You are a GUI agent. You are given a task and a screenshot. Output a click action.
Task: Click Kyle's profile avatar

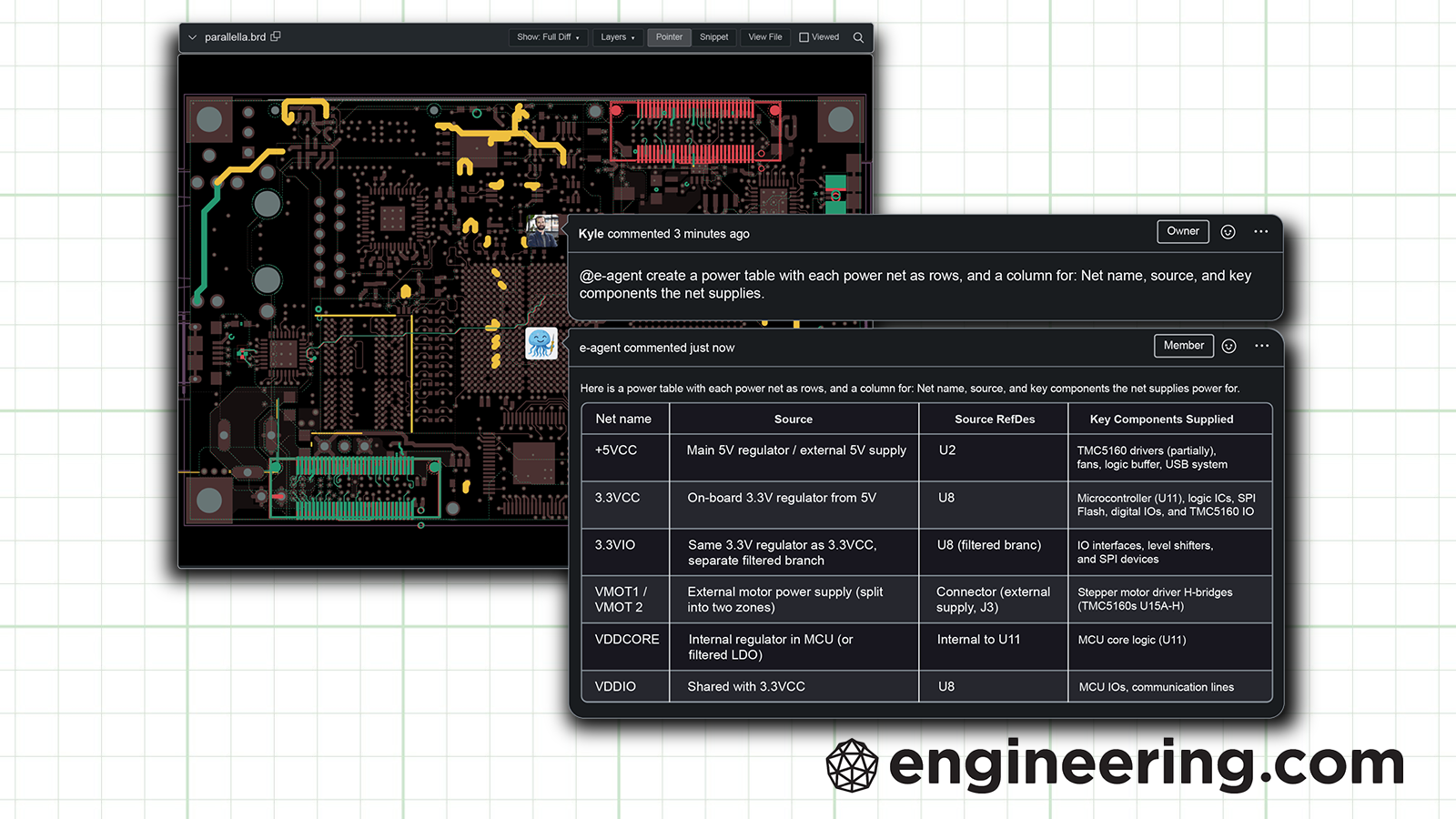tap(542, 231)
